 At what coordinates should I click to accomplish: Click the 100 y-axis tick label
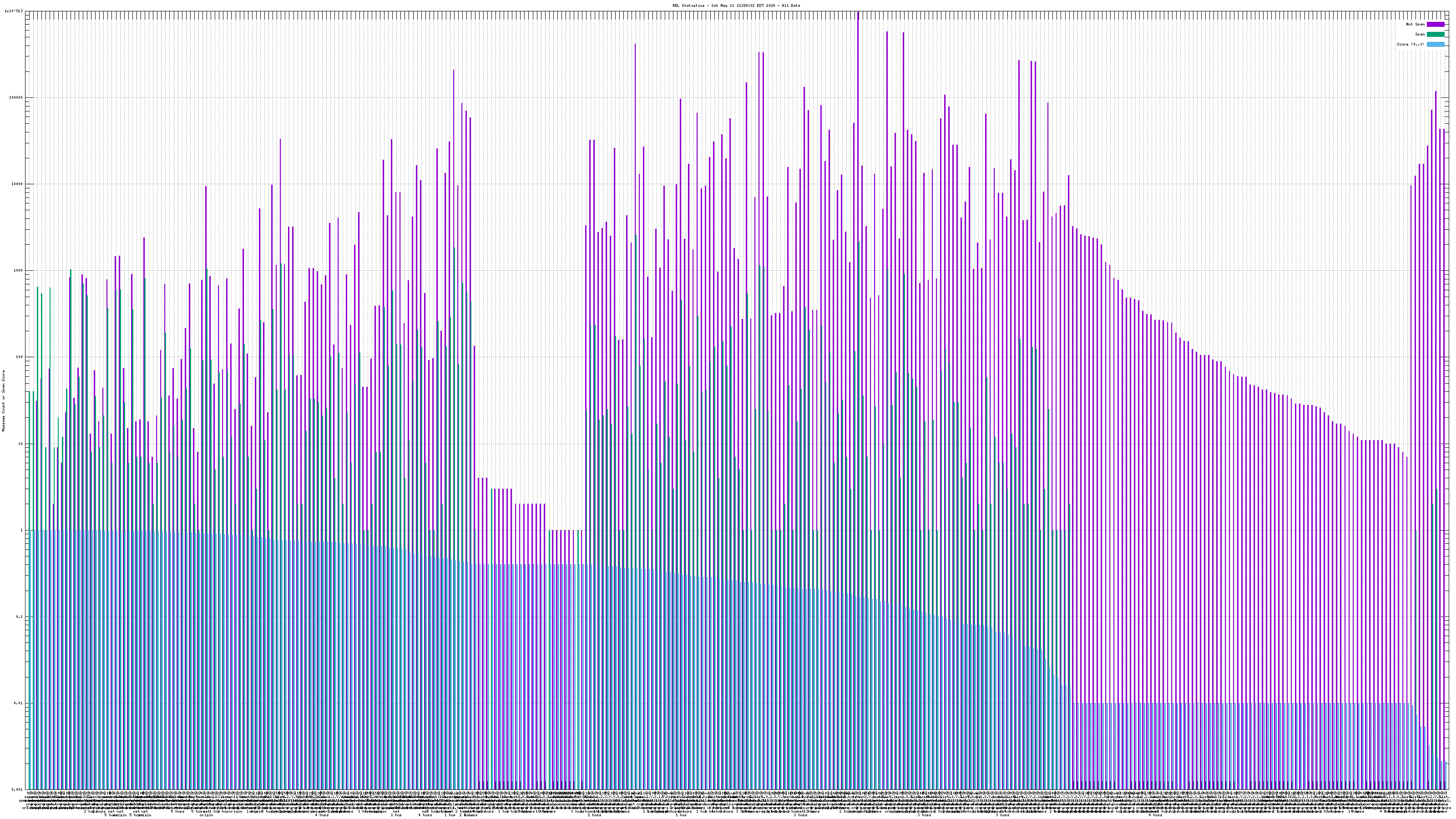(19, 357)
